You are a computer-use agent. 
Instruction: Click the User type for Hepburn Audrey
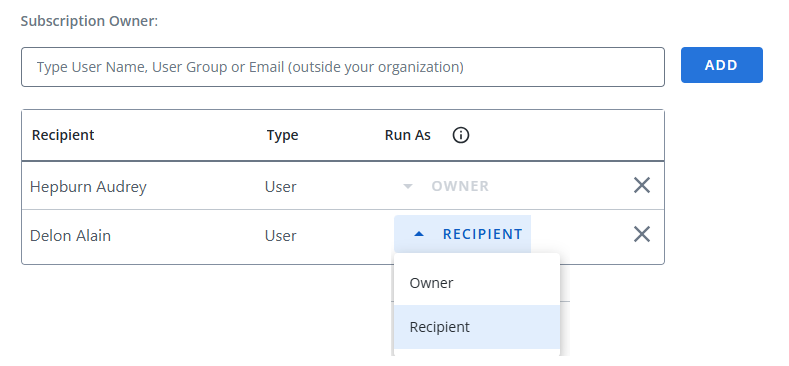[x=280, y=187]
